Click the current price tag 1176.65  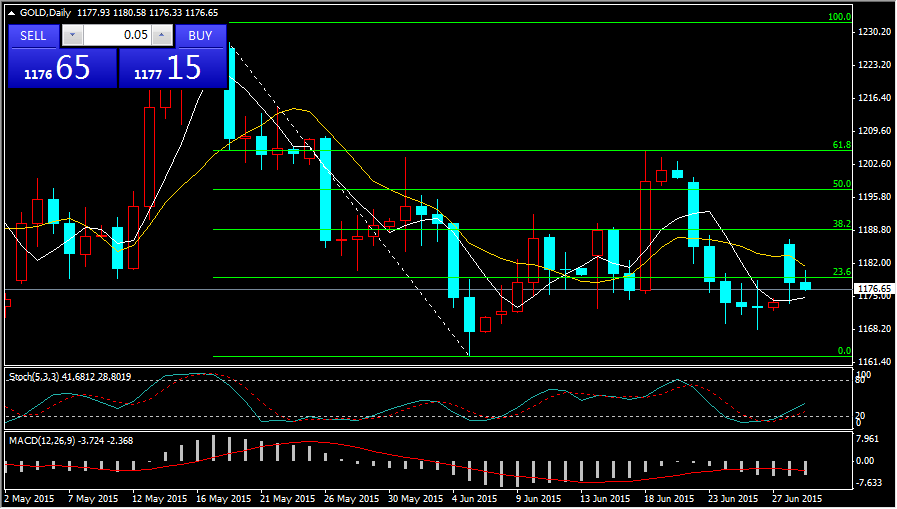click(x=874, y=289)
